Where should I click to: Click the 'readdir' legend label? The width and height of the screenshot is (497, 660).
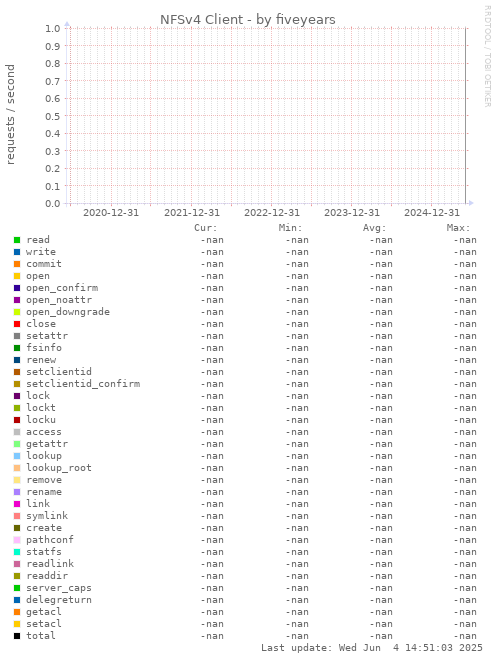(47, 576)
